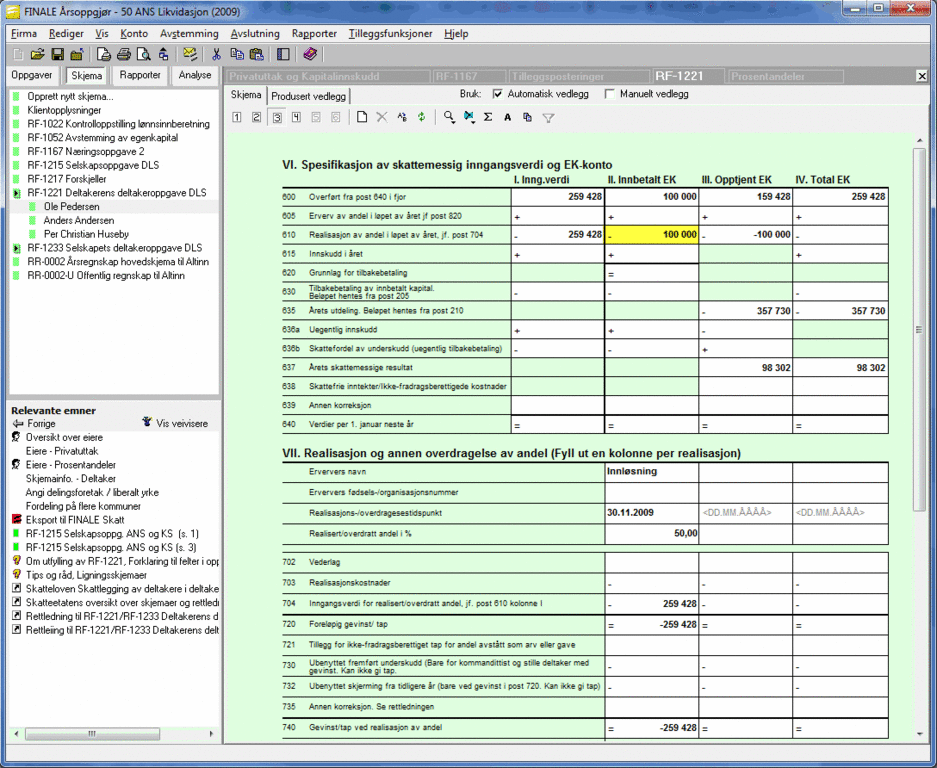Close the form with the X button
Viewport: 937px width, 768px height.
click(x=921, y=76)
